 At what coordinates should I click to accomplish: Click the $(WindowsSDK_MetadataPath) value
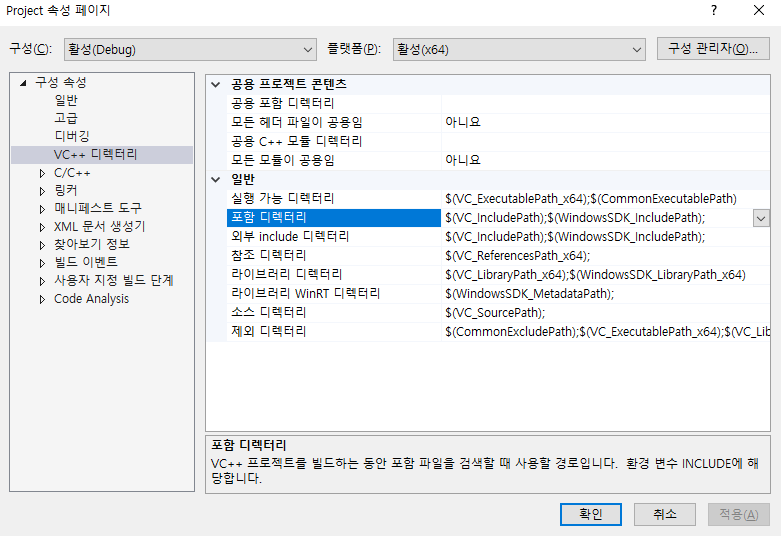(x=606, y=293)
